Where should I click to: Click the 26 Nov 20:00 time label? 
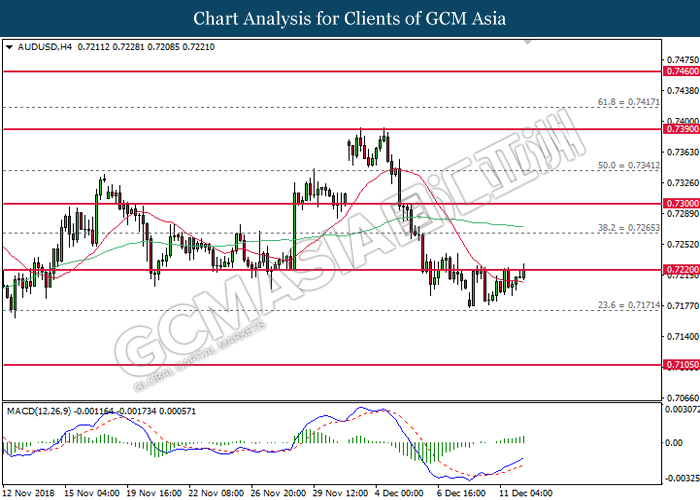pyautogui.click(x=278, y=493)
